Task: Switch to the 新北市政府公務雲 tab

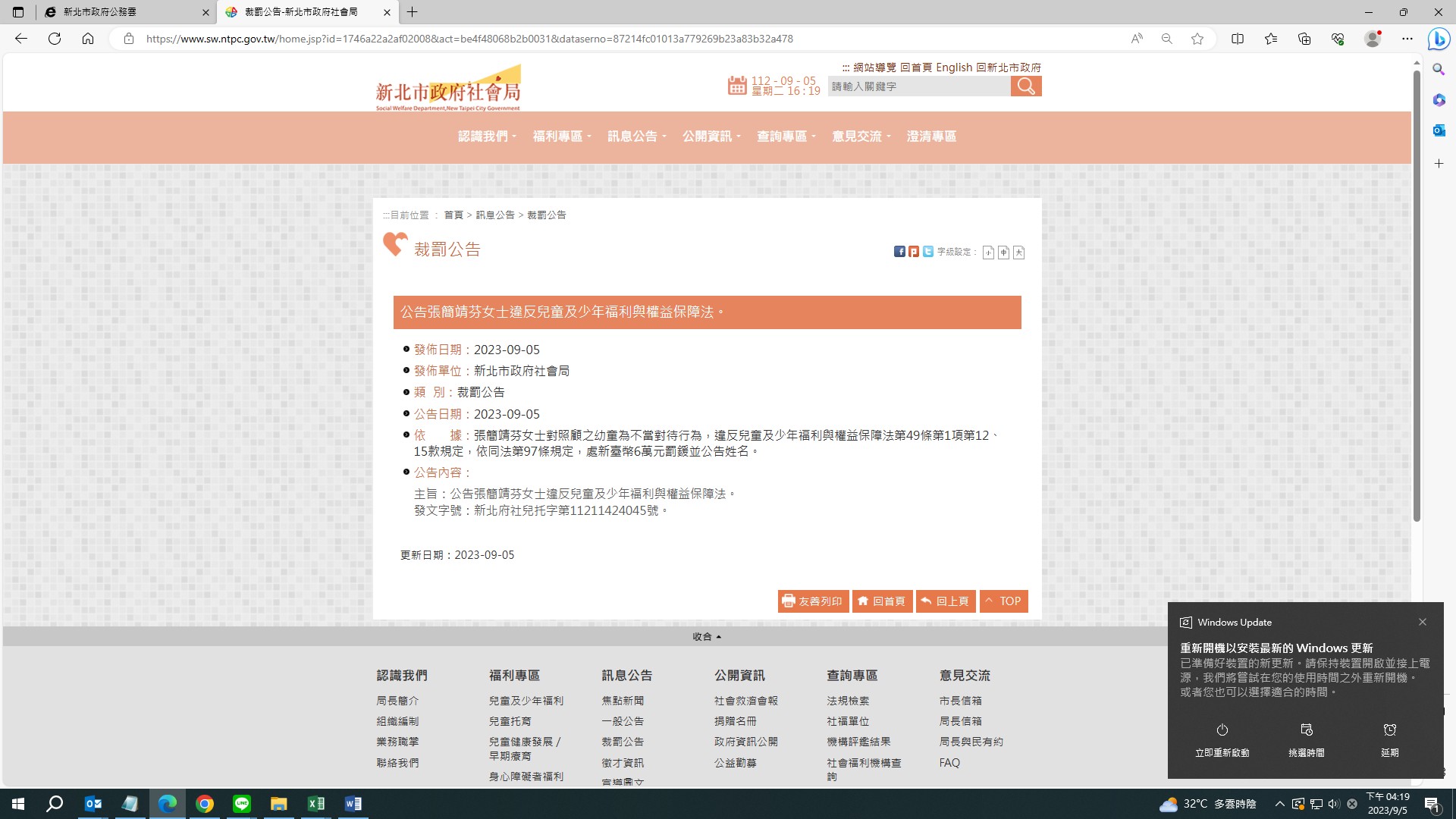Action: [126, 12]
